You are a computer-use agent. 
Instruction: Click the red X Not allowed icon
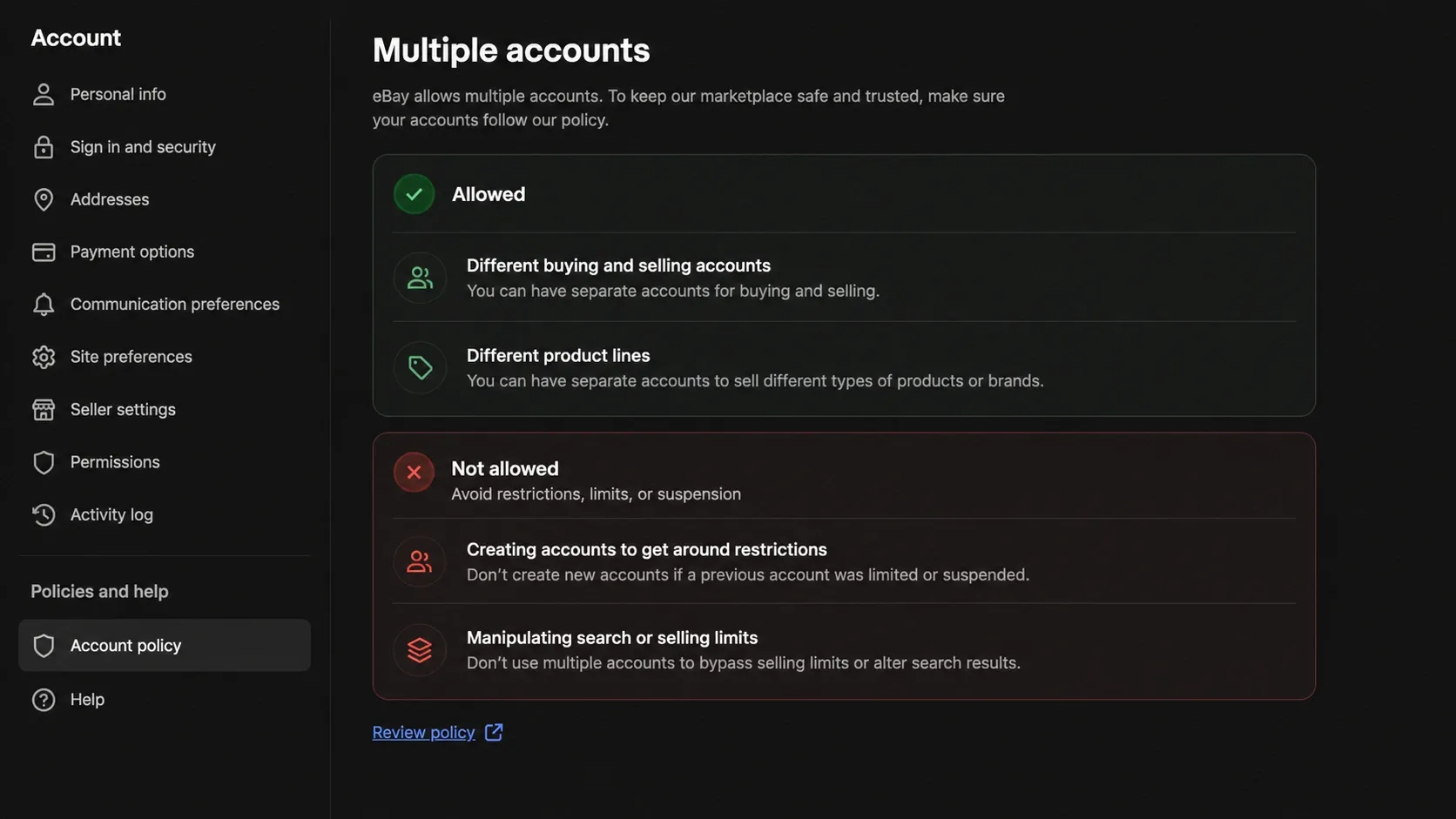(x=415, y=473)
